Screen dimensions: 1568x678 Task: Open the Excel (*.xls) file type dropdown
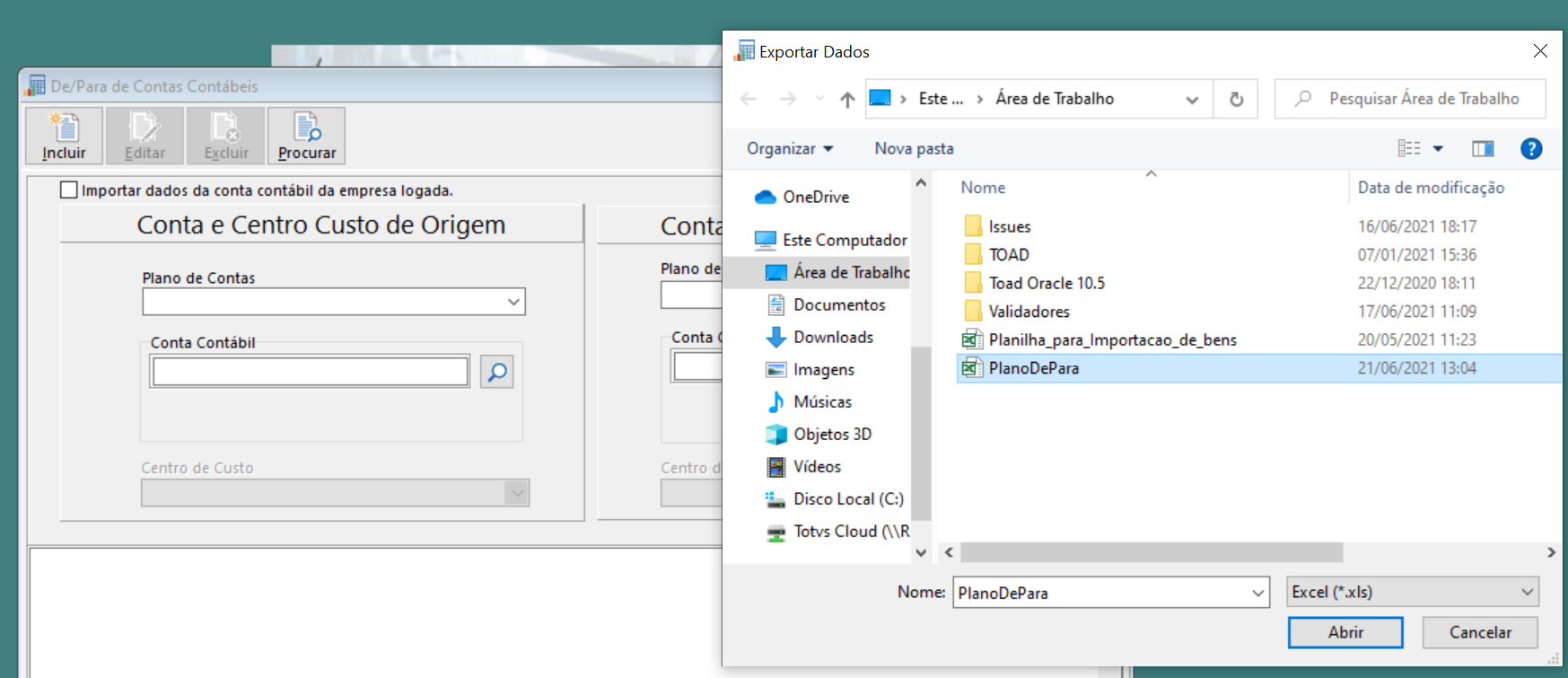[x=1413, y=592]
